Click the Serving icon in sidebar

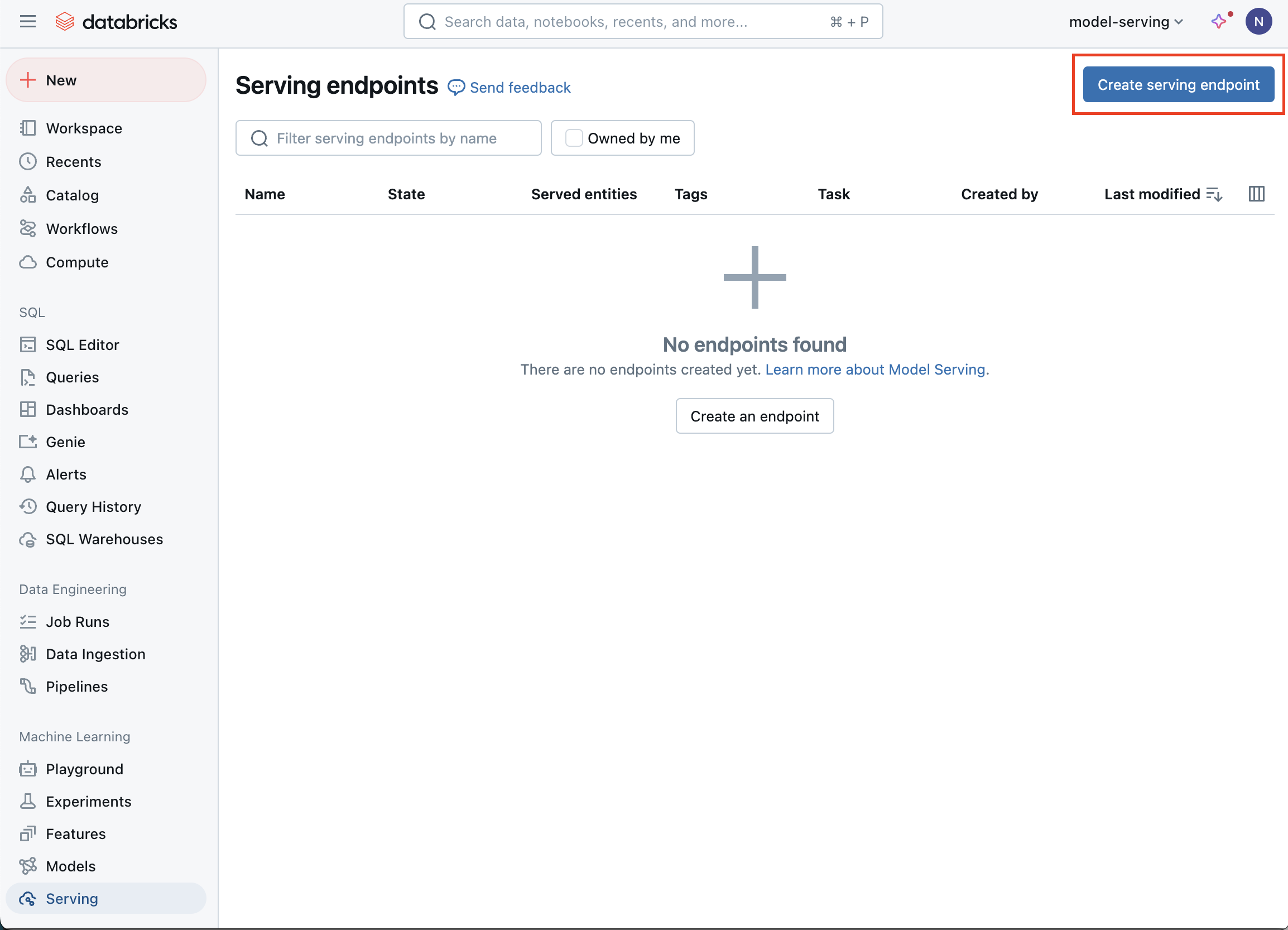point(28,898)
